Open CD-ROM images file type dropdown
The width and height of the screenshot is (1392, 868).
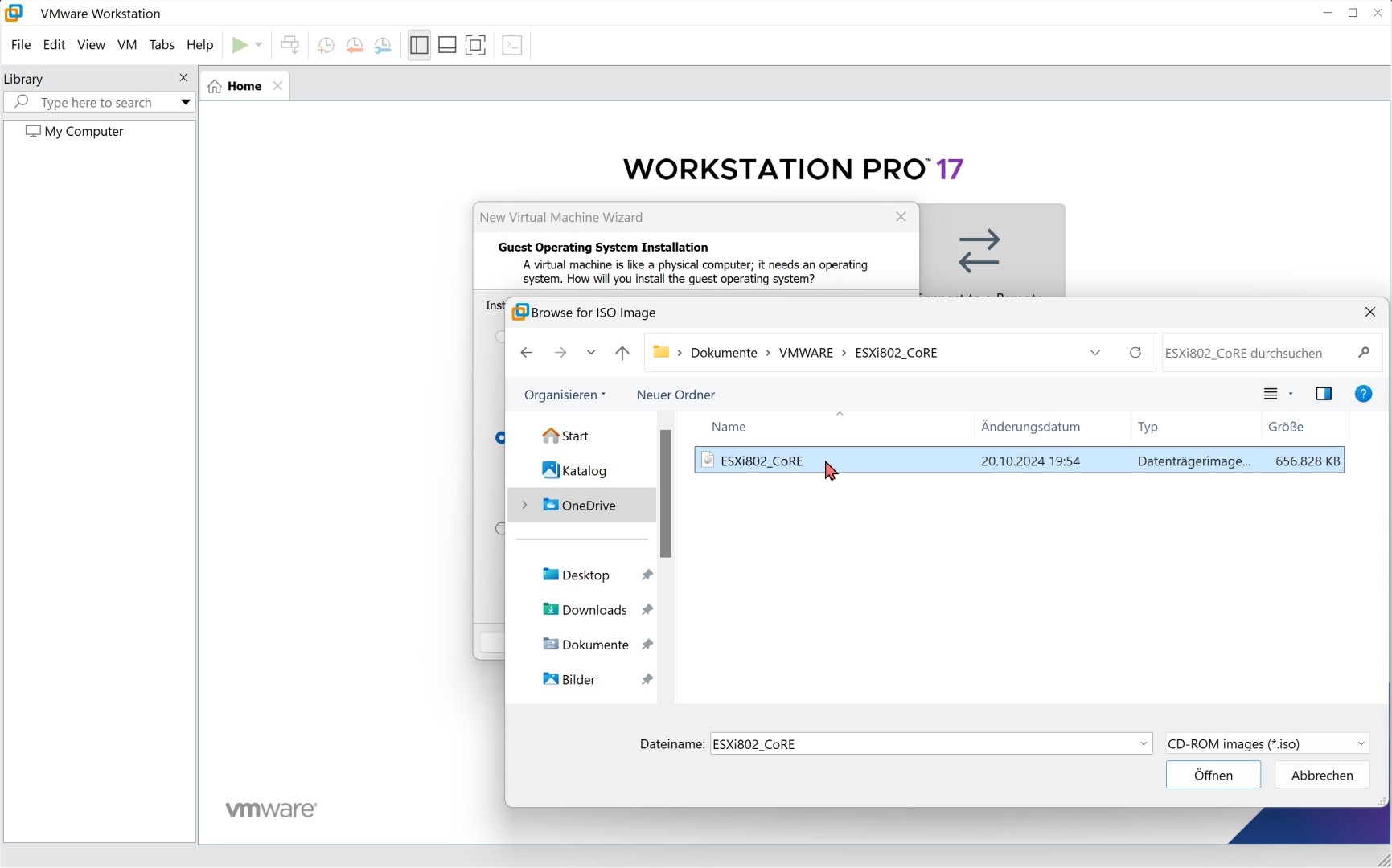pyautogui.click(x=1267, y=743)
